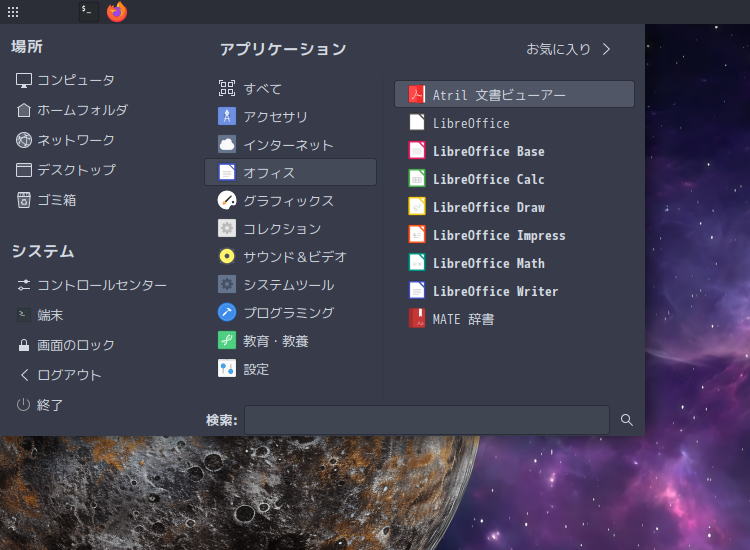The height and width of the screenshot is (550, 750).
Task: Click the search magnifier icon
Action: [627, 420]
